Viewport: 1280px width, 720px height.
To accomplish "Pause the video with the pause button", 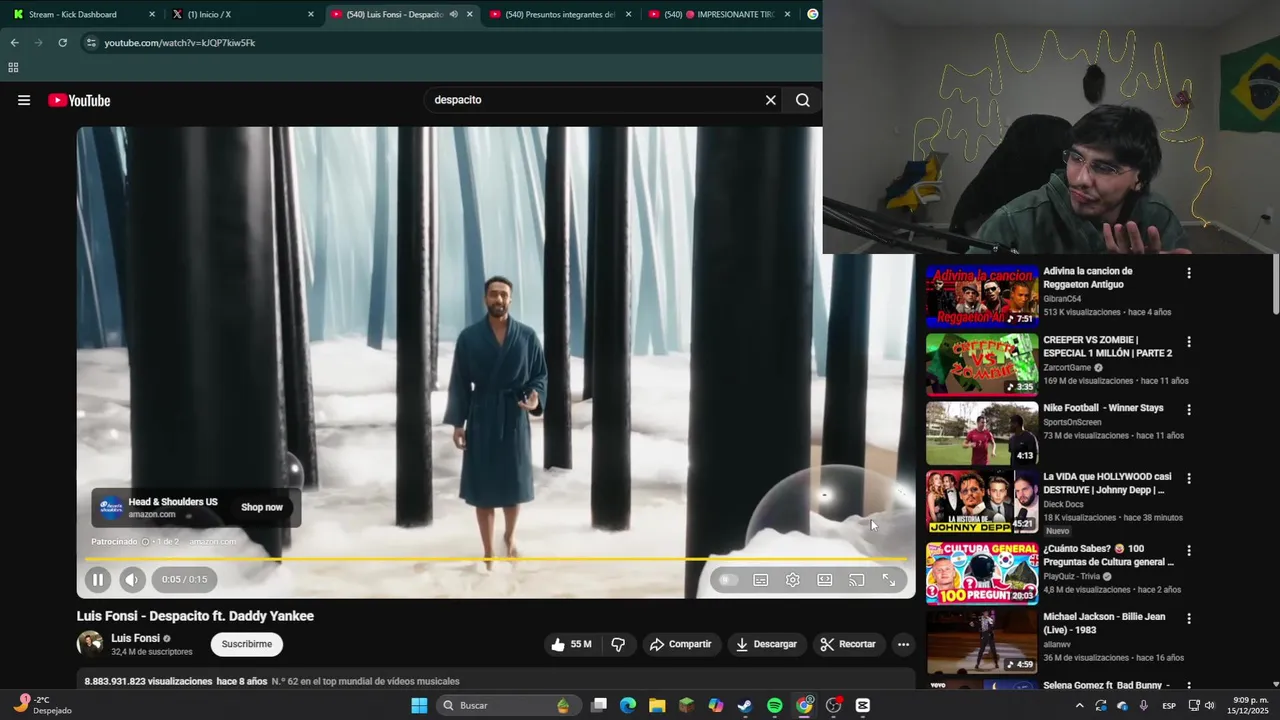I will [98, 579].
